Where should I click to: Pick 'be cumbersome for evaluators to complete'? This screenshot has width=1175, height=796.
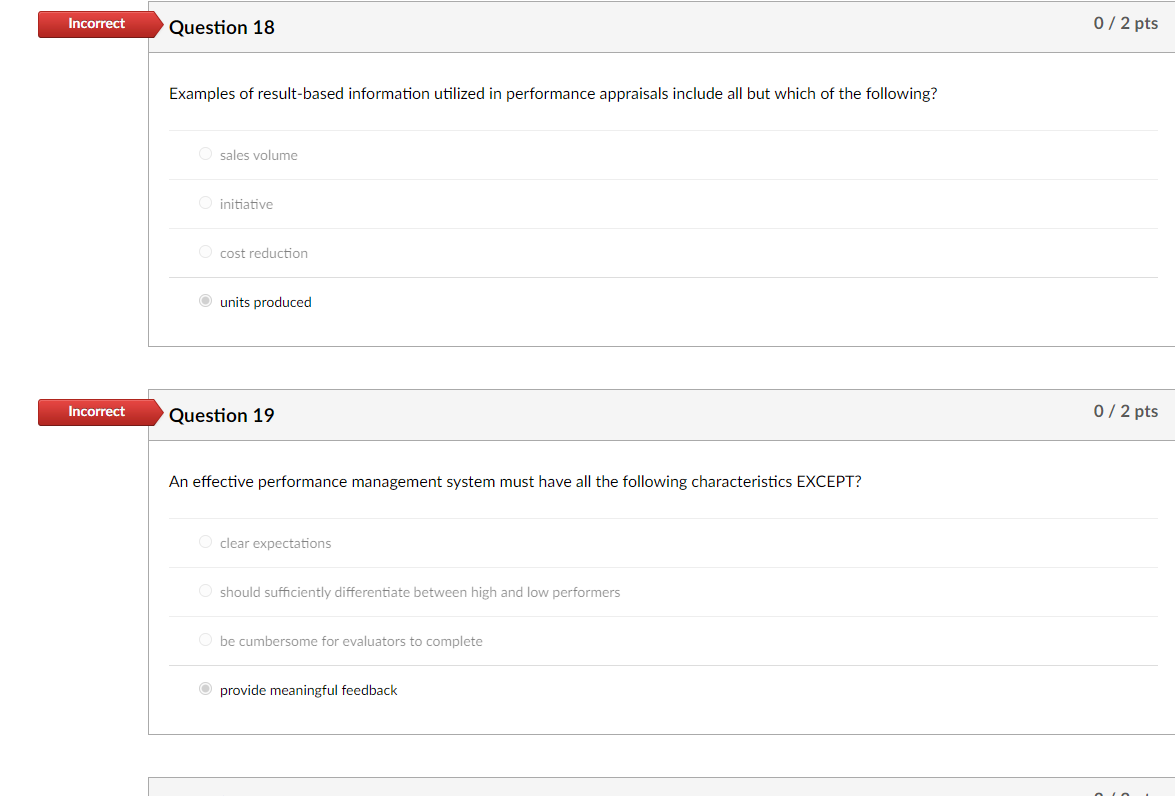click(205, 638)
